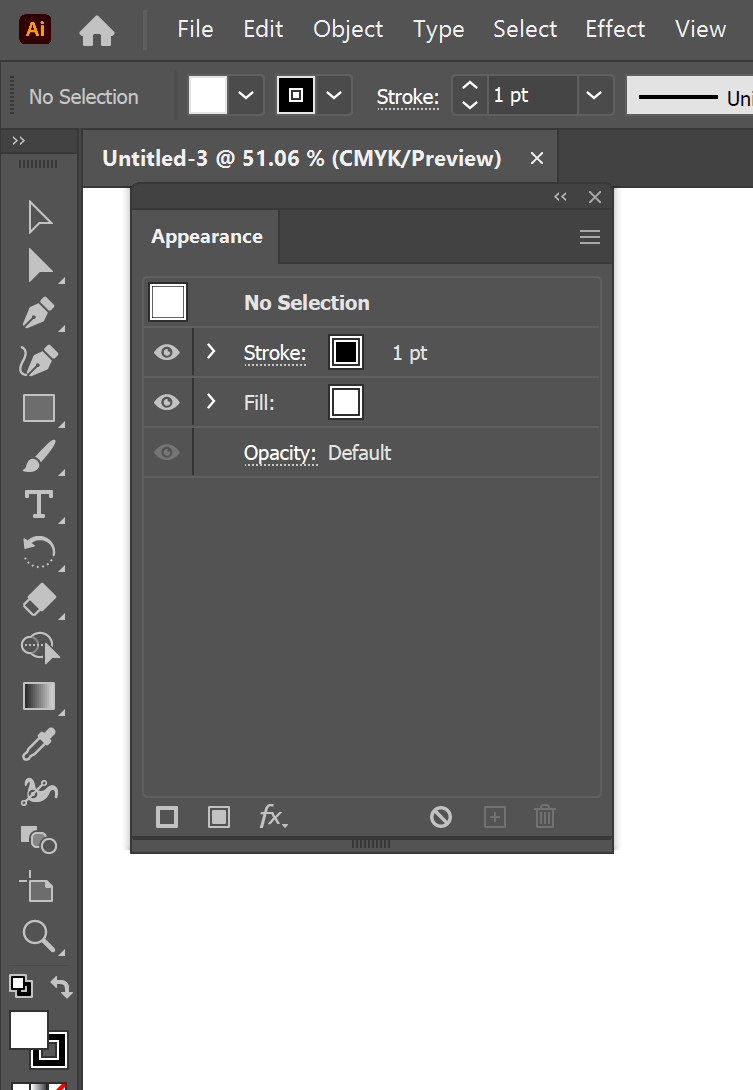Image resolution: width=753 pixels, height=1090 pixels.
Task: Select the Gradient tool
Action: pos(38,696)
